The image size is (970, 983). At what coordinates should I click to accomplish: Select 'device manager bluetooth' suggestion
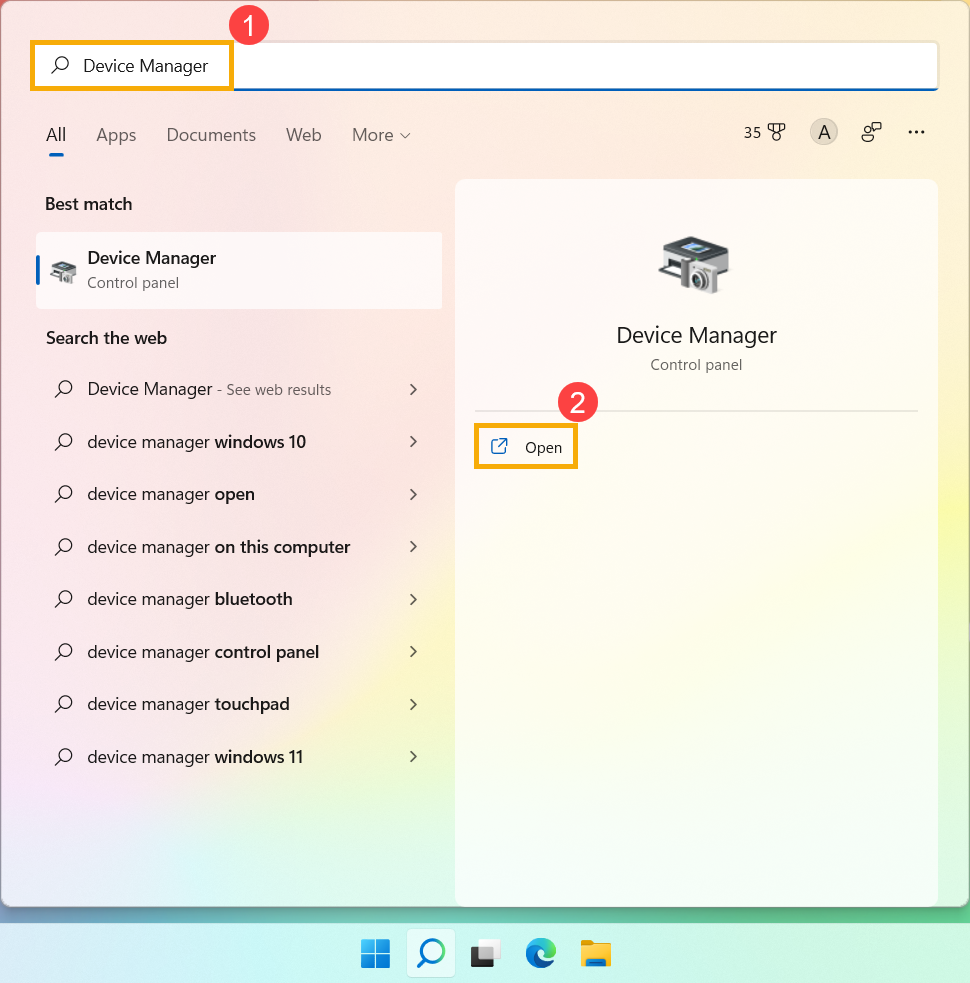[x=239, y=599]
